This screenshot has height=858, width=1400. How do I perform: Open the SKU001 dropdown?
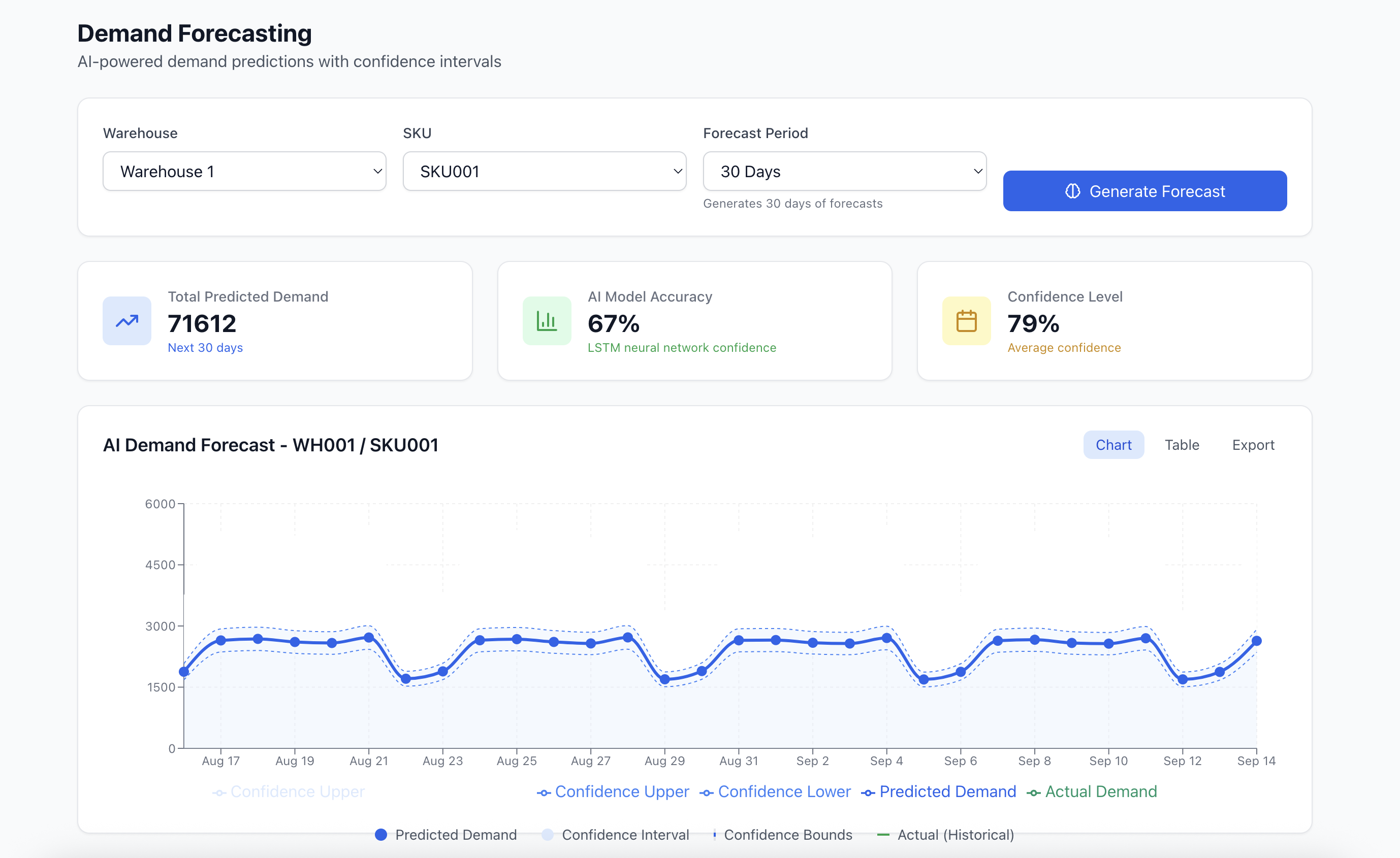[x=545, y=171]
